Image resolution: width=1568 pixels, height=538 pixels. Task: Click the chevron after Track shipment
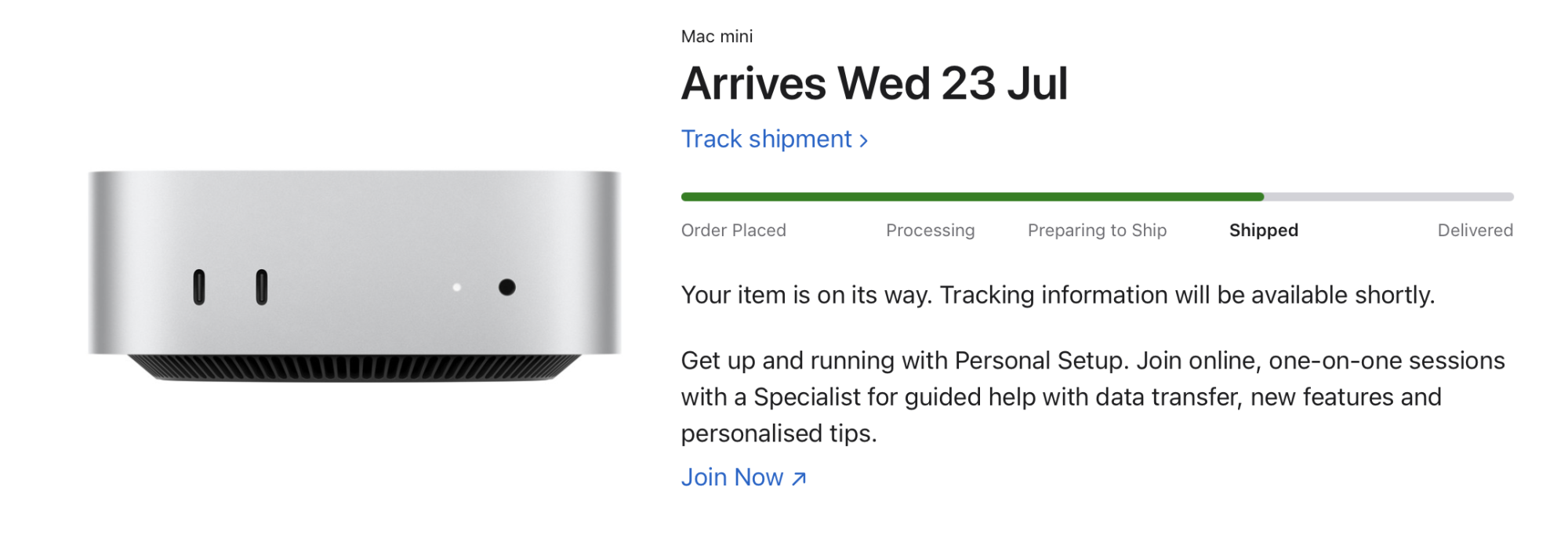tap(863, 139)
